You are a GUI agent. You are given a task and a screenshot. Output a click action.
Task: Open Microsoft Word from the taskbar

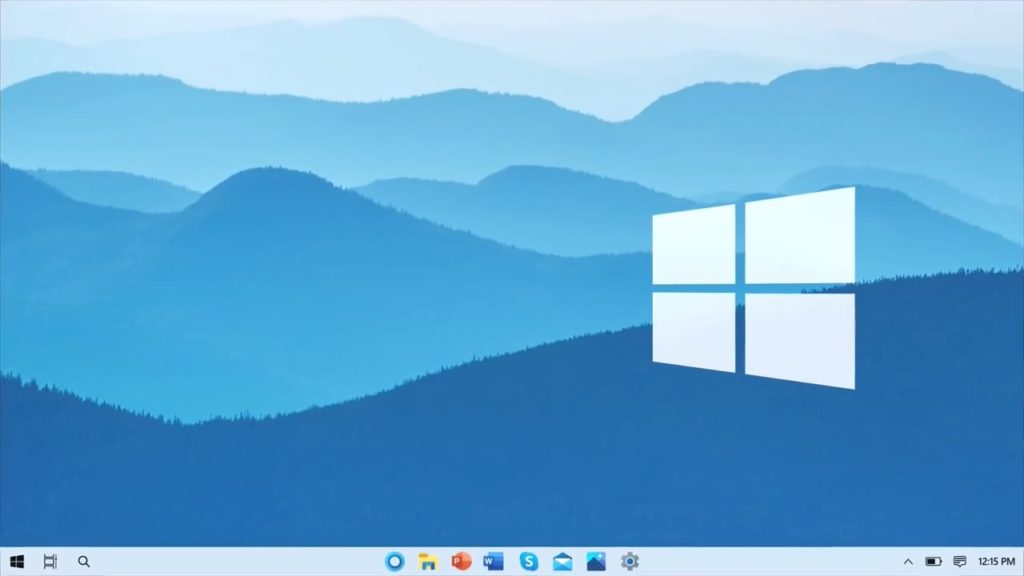(493, 561)
